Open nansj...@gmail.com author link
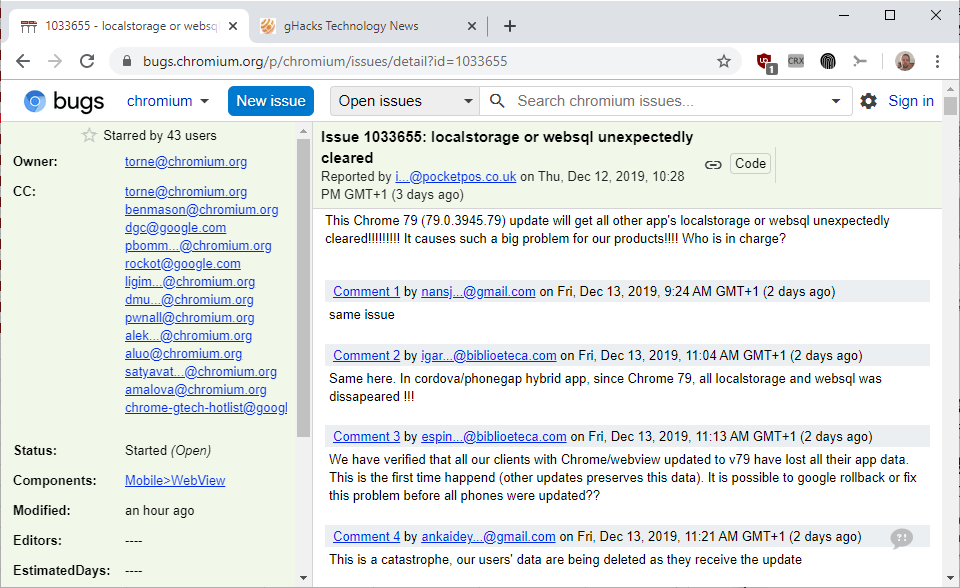 pyautogui.click(x=478, y=292)
